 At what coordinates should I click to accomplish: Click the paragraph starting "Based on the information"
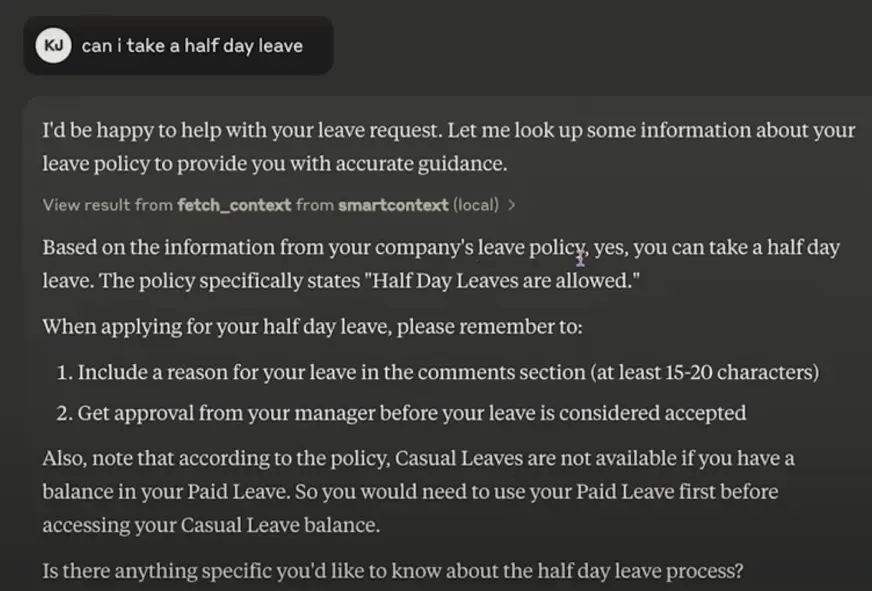coord(440,265)
